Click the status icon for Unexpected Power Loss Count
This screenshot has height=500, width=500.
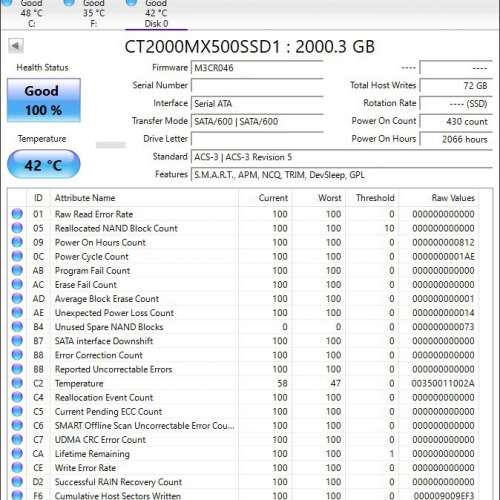point(17,312)
